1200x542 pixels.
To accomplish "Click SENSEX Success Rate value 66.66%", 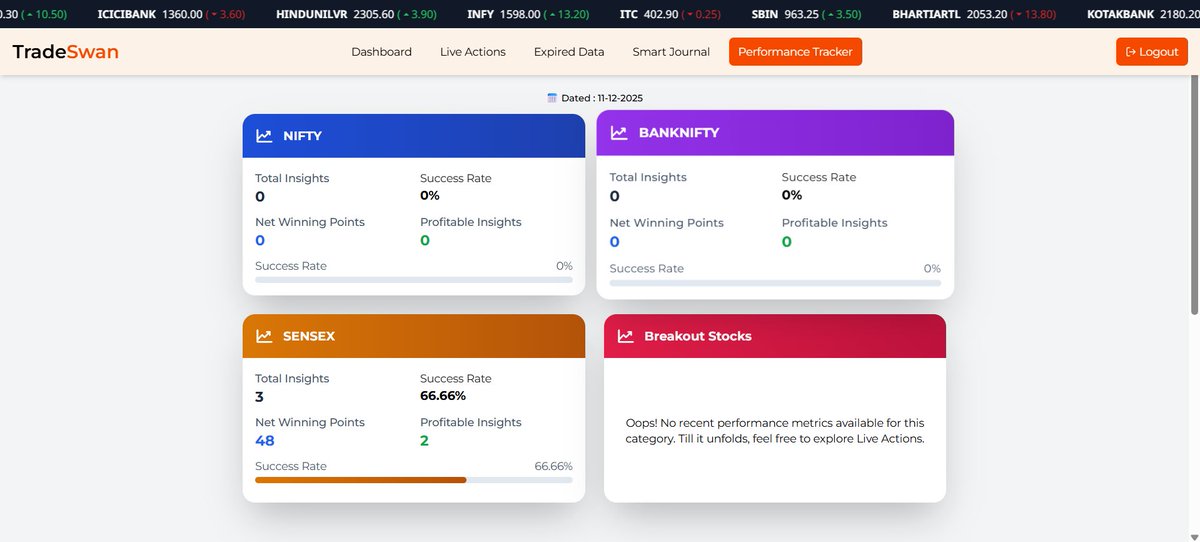I will [x=443, y=396].
